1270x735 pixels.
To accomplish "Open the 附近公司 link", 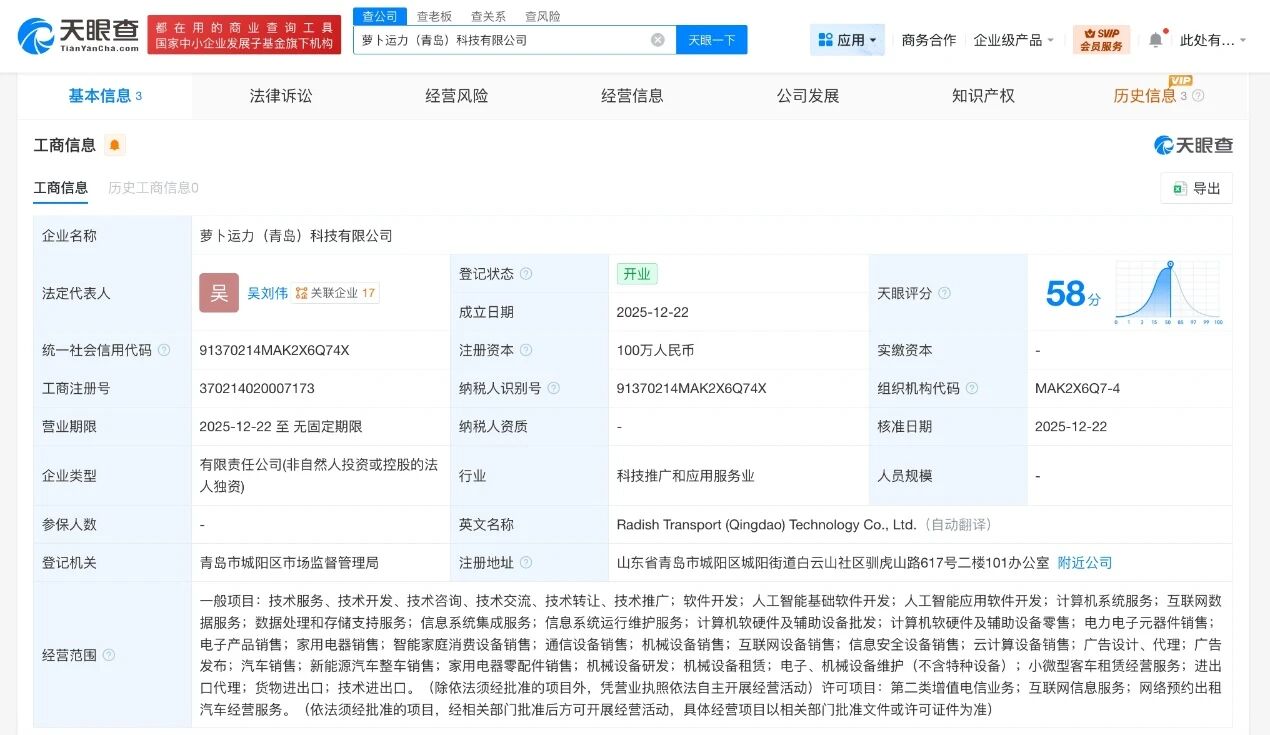I will point(1085,563).
